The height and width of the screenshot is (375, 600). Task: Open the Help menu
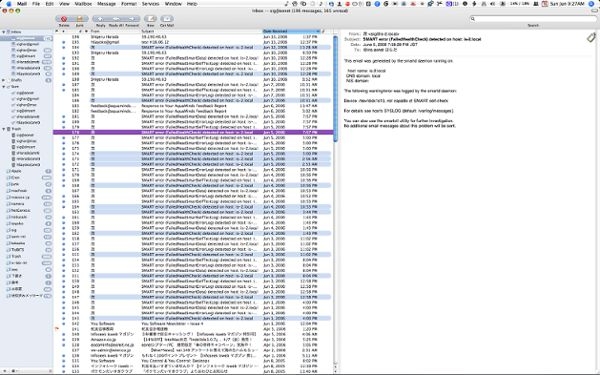[x=192, y=4]
